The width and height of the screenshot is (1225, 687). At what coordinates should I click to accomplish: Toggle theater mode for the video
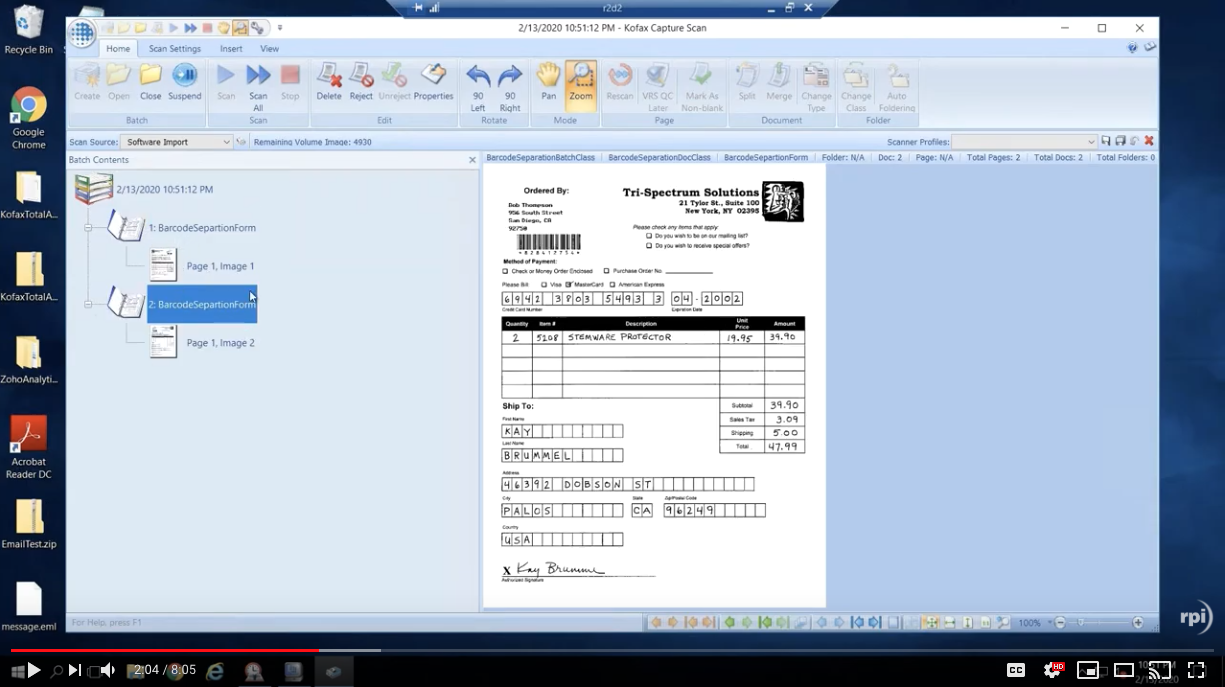1123,670
